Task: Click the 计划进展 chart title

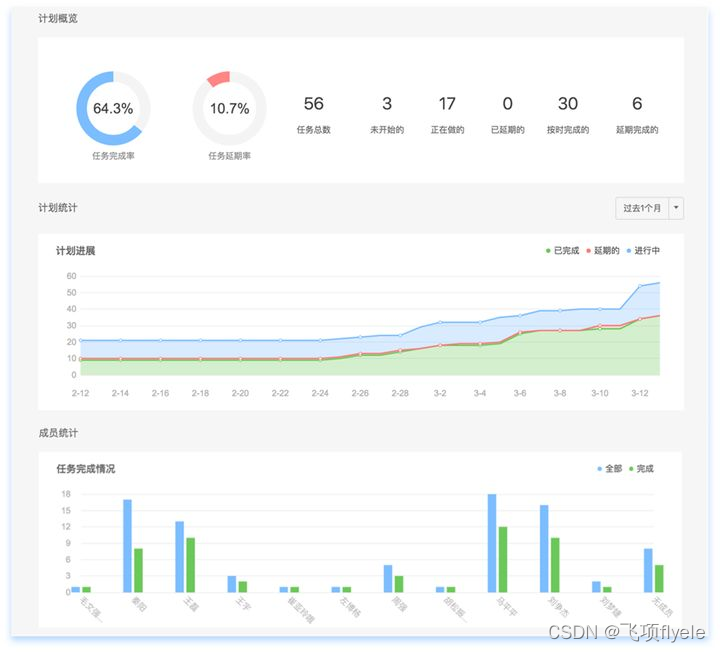Action: pos(75,251)
